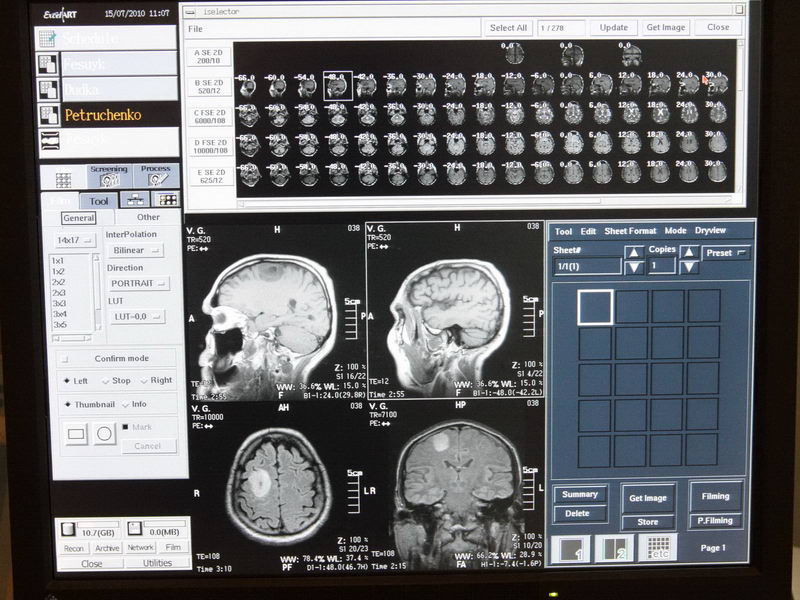Screen dimensions: 800x600
Task: Open the Schedule icon in the patient list
Action: pos(48,39)
